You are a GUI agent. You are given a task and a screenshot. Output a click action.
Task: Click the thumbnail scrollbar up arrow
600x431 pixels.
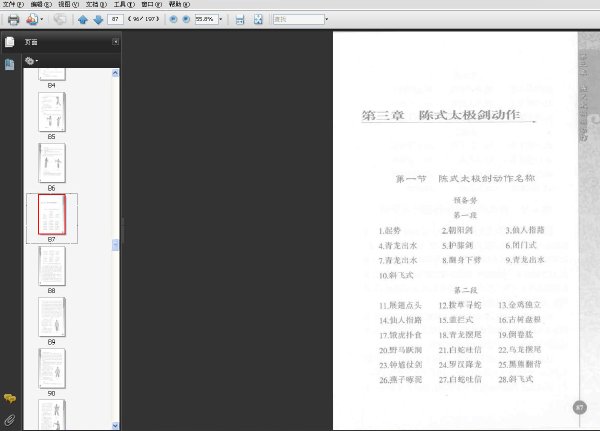pyautogui.click(x=115, y=73)
